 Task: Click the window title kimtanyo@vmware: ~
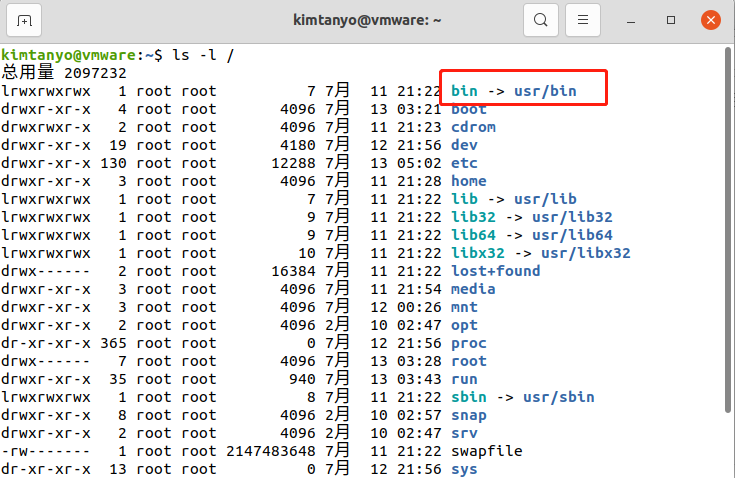point(367,20)
